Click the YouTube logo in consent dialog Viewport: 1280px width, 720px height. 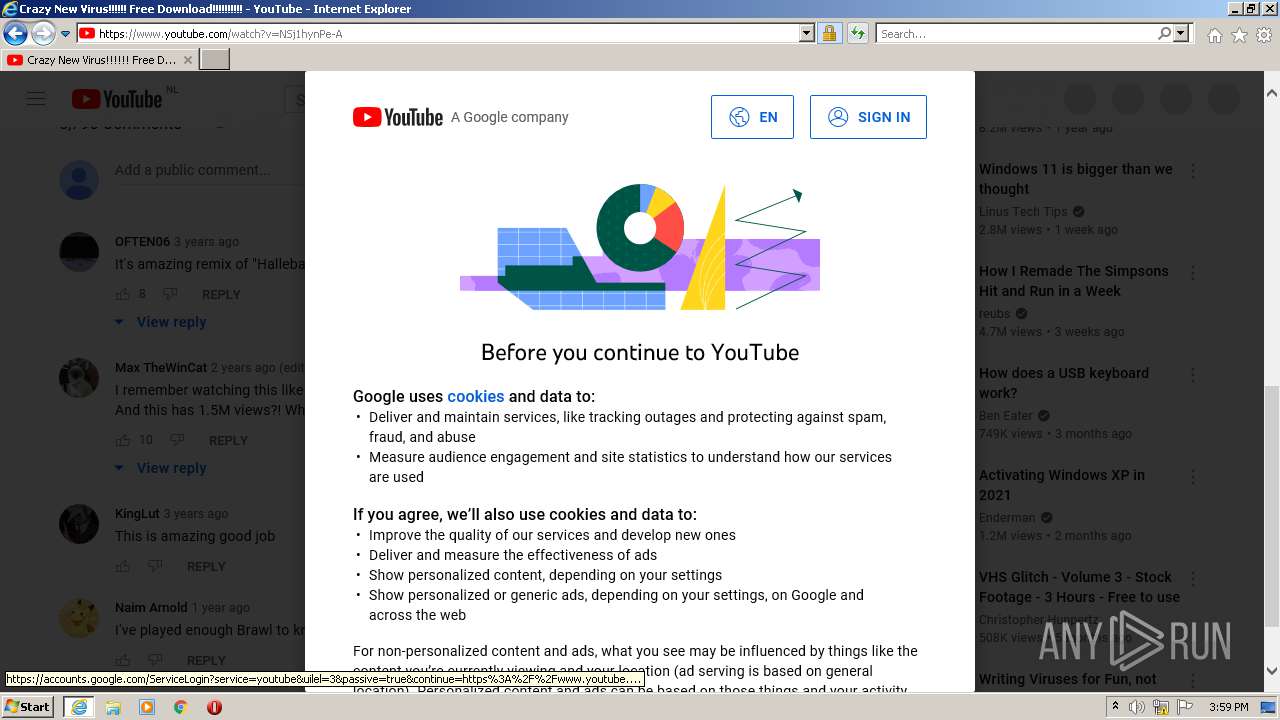click(x=398, y=117)
